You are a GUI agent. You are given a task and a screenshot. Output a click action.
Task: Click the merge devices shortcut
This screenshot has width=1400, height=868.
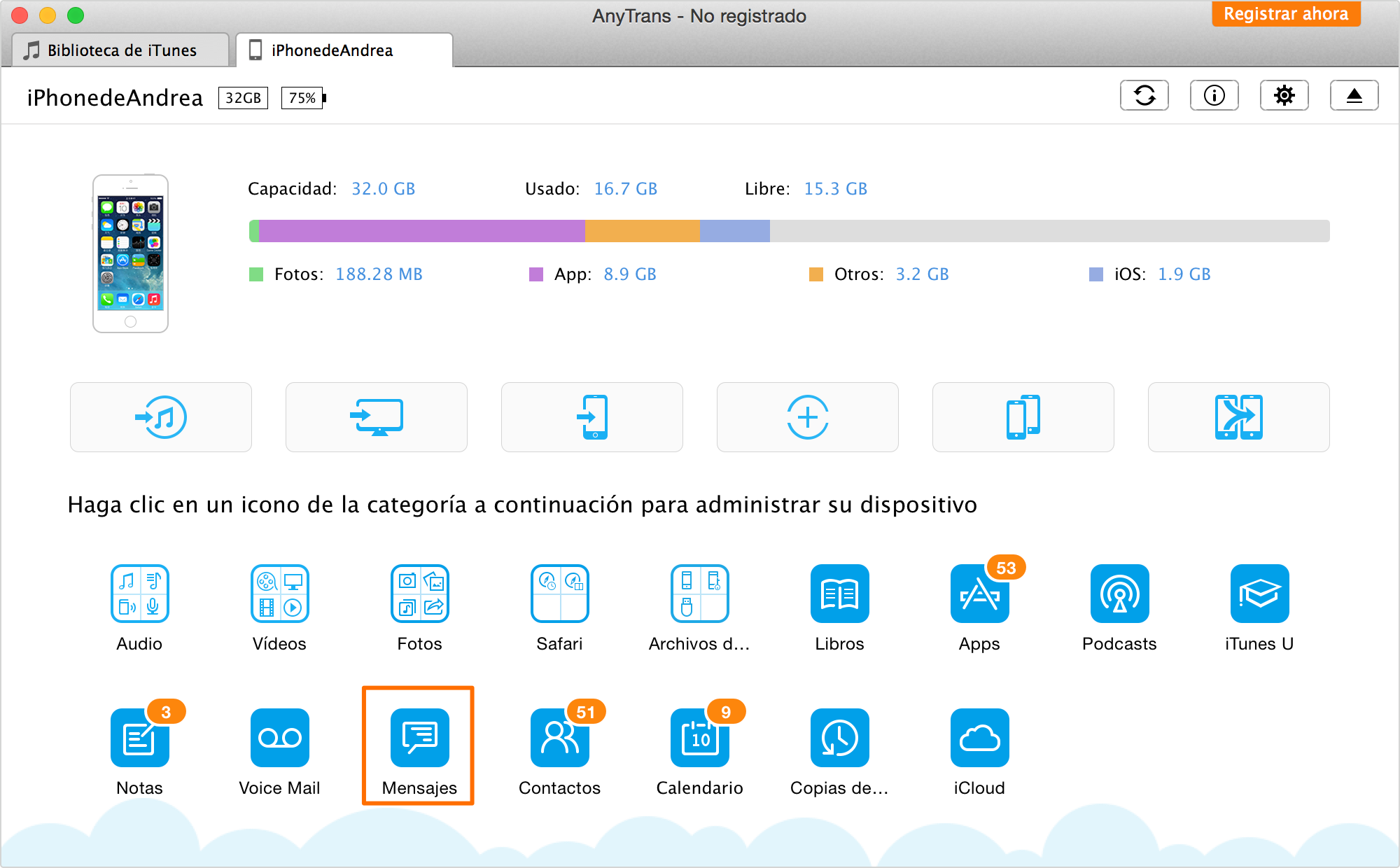[1239, 417]
